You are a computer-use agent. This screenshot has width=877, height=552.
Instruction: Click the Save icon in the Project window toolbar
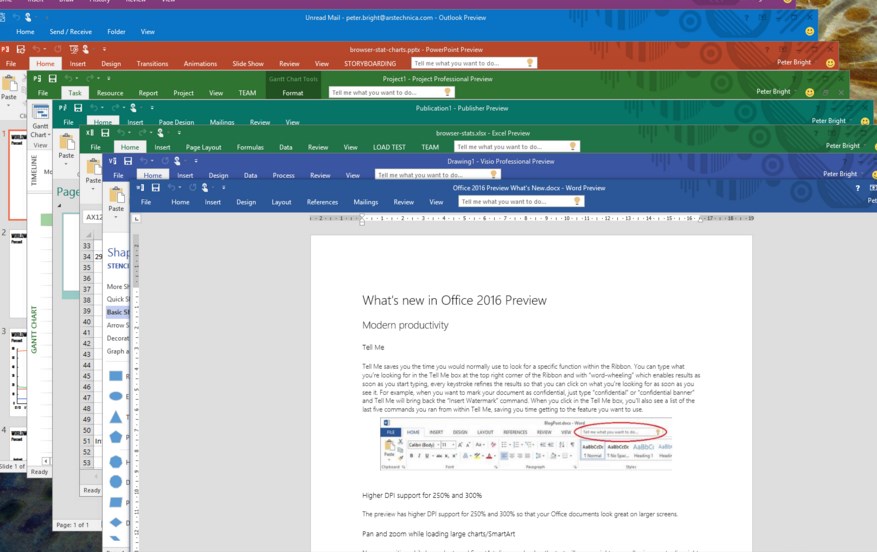(53, 79)
